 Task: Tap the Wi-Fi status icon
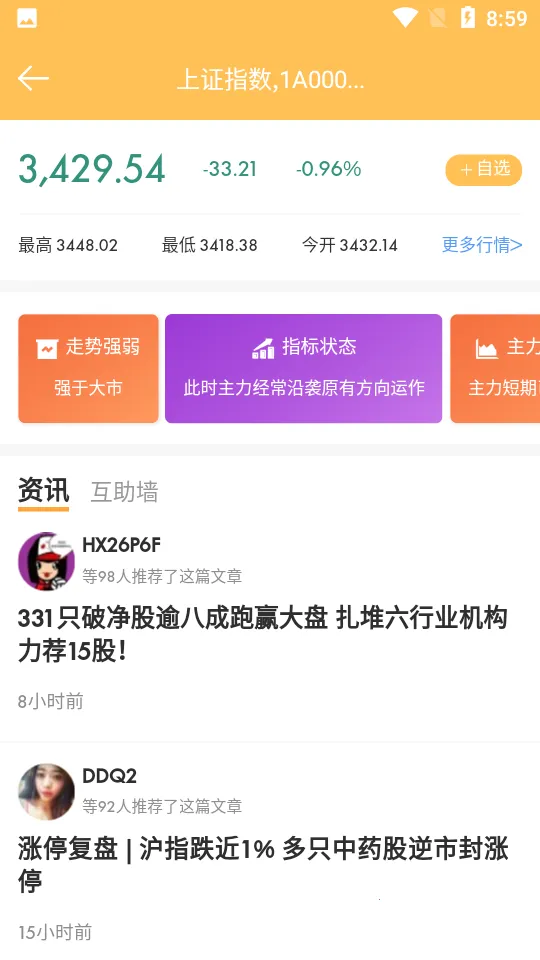click(x=405, y=18)
